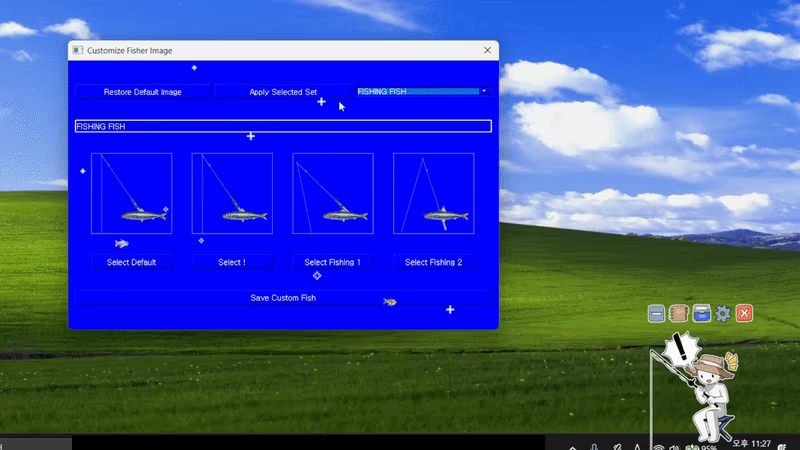The width and height of the screenshot is (800, 450).
Task: Focus the FISHING FISH name text field
Action: [x=283, y=126]
